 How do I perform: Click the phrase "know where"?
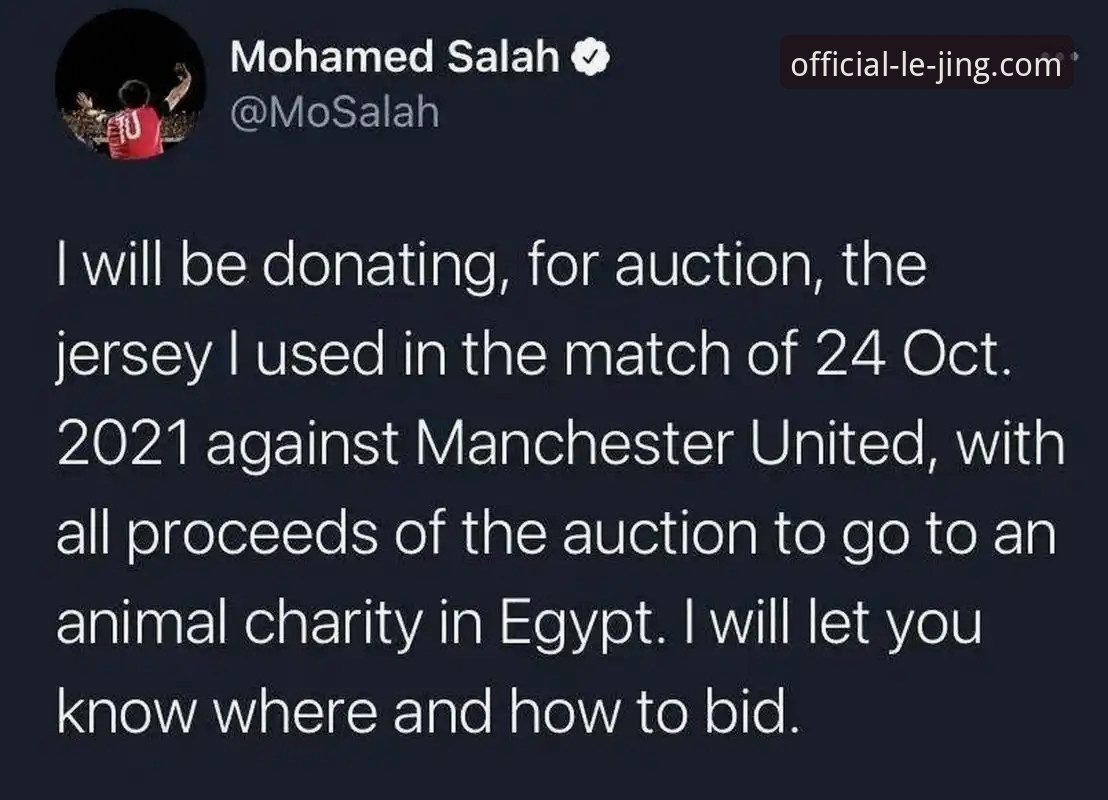point(216,710)
